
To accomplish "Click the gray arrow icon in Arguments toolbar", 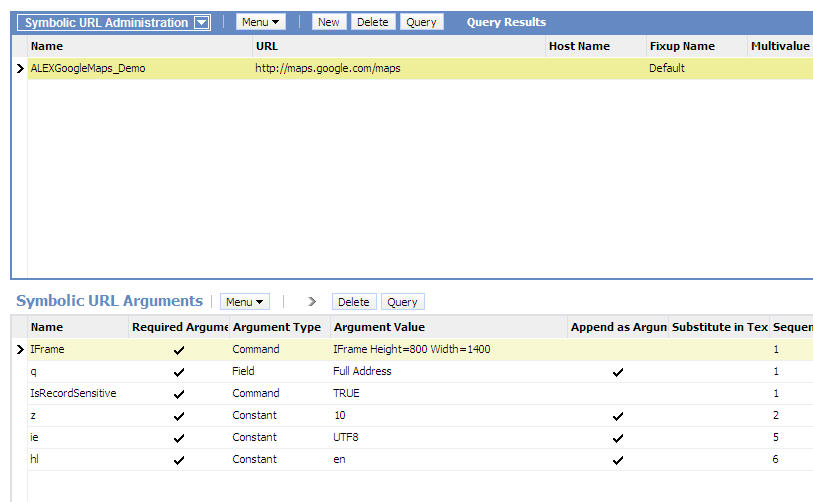I will point(312,301).
